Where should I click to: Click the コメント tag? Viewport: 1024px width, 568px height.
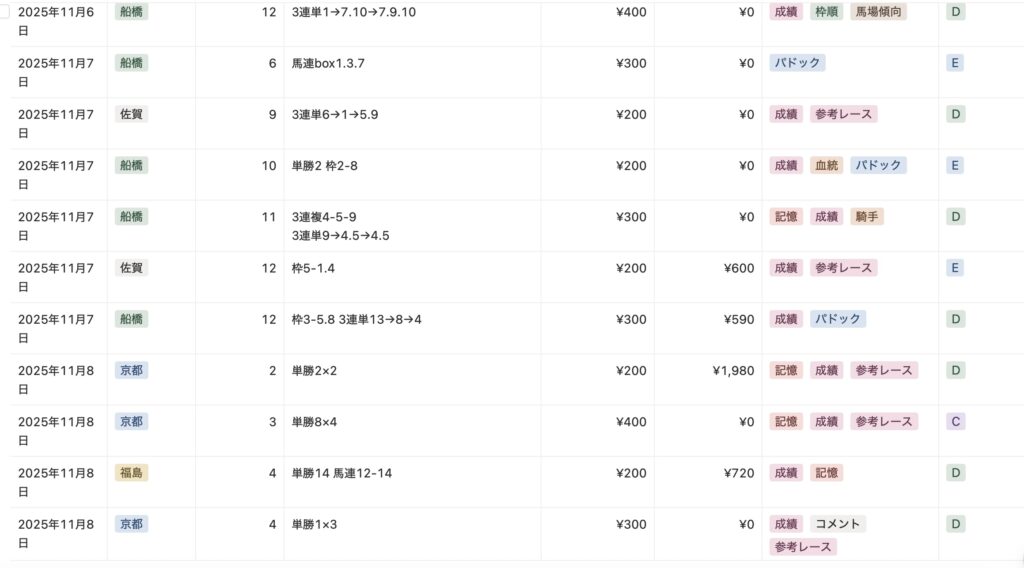[x=837, y=523]
